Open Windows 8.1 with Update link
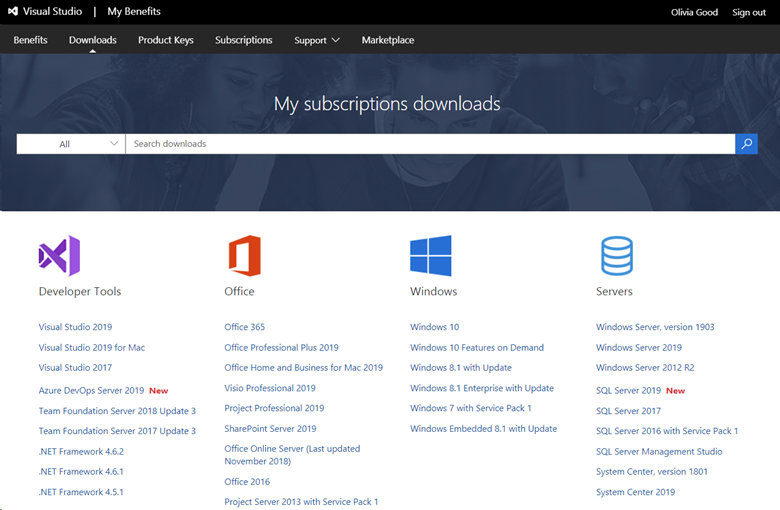Viewport: 780px width, 510px height. click(461, 367)
